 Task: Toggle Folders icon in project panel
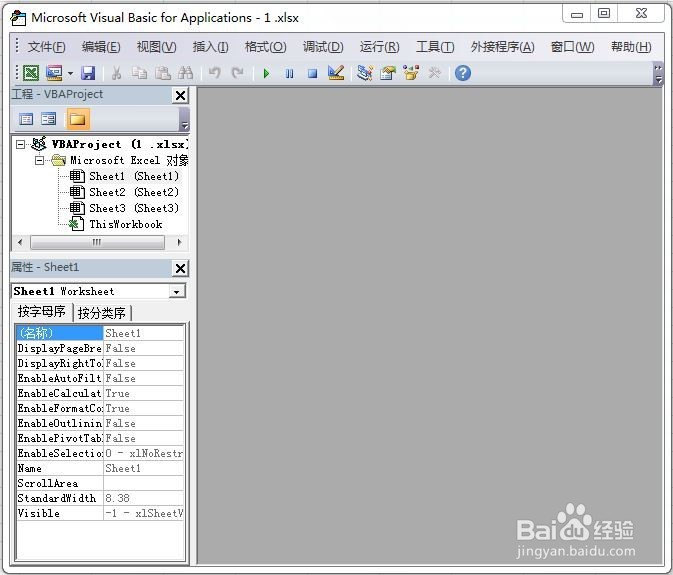(x=77, y=119)
